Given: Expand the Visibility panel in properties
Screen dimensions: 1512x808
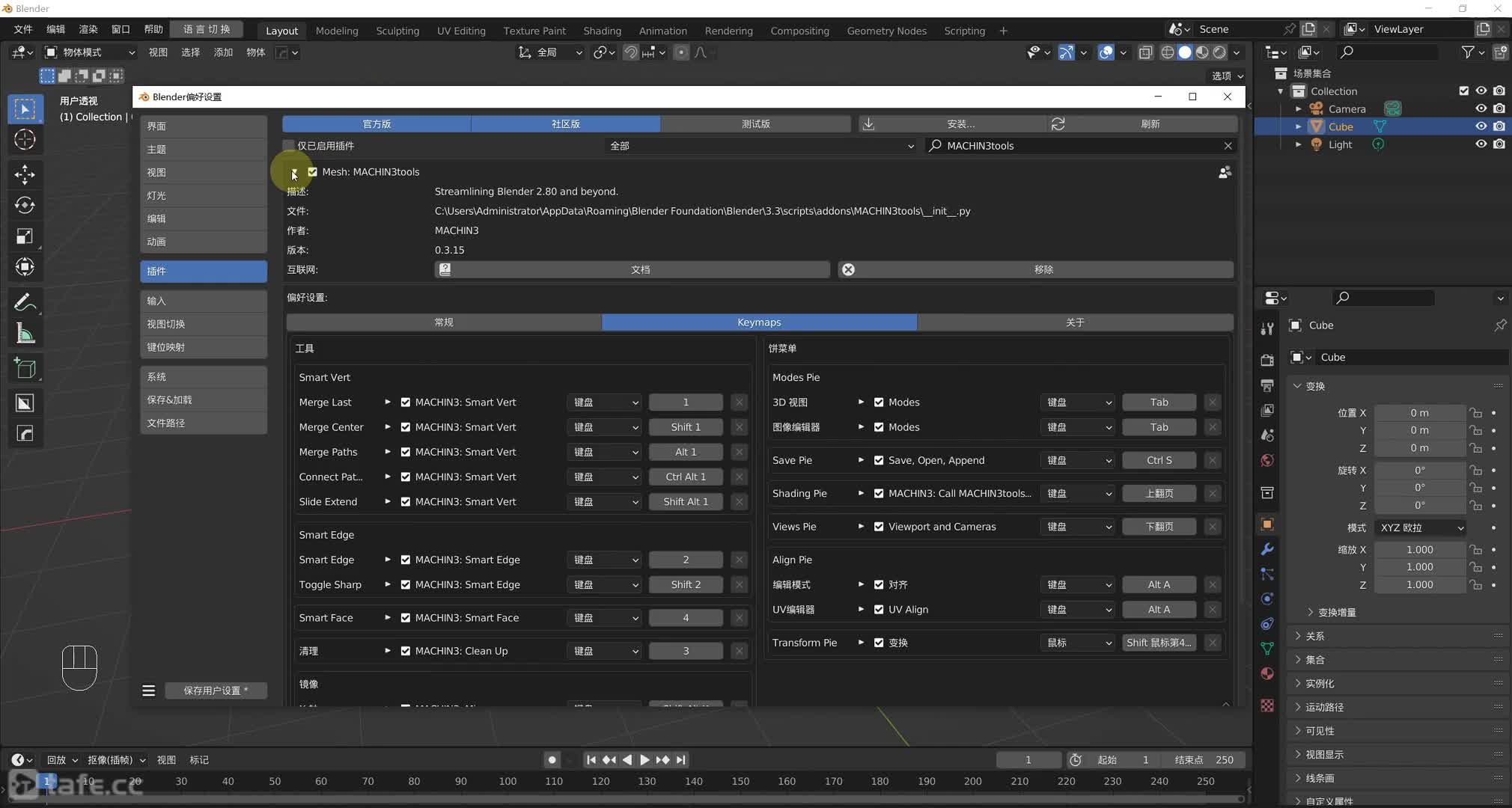Looking at the screenshot, I should (x=1320, y=731).
